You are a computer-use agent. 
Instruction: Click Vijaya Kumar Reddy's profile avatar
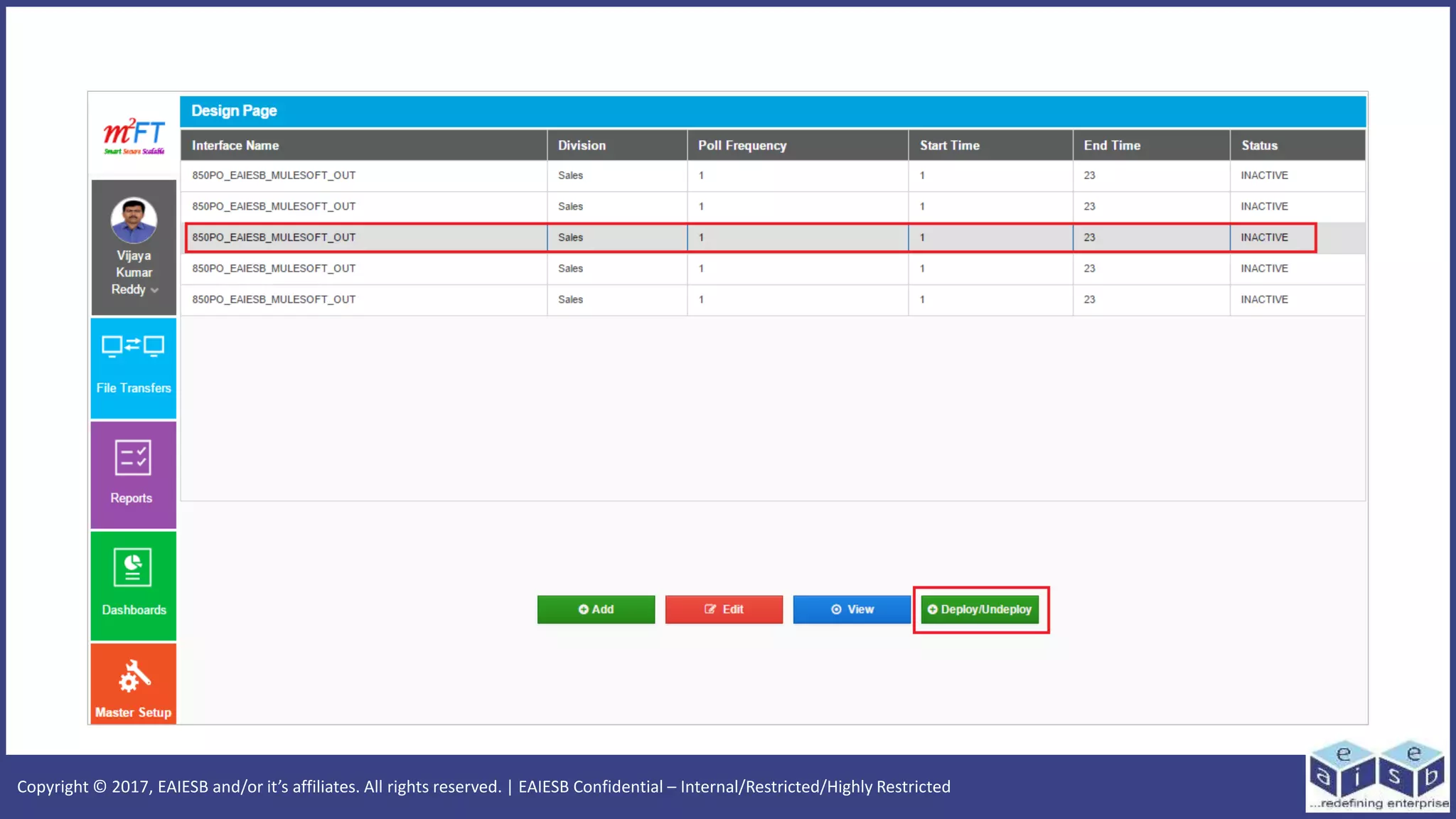tap(134, 220)
